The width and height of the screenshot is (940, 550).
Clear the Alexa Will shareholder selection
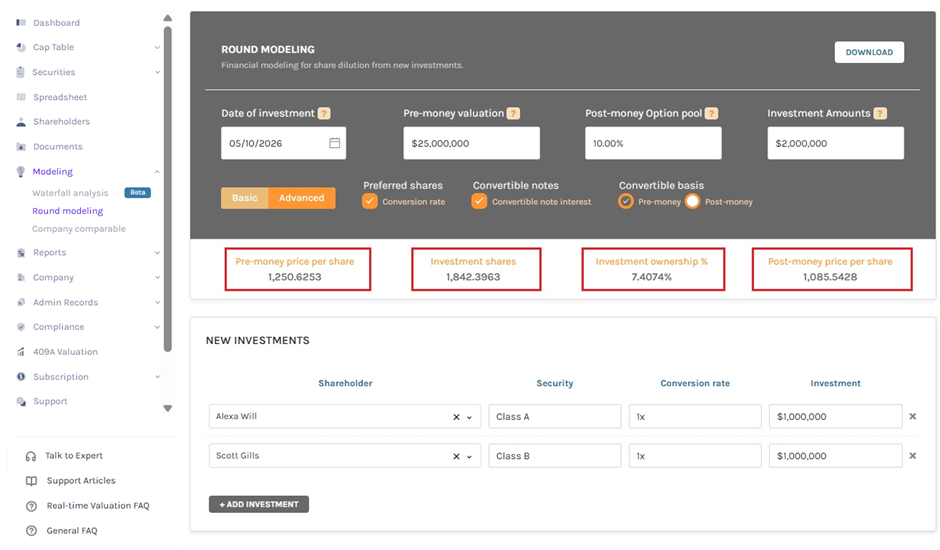click(x=456, y=417)
